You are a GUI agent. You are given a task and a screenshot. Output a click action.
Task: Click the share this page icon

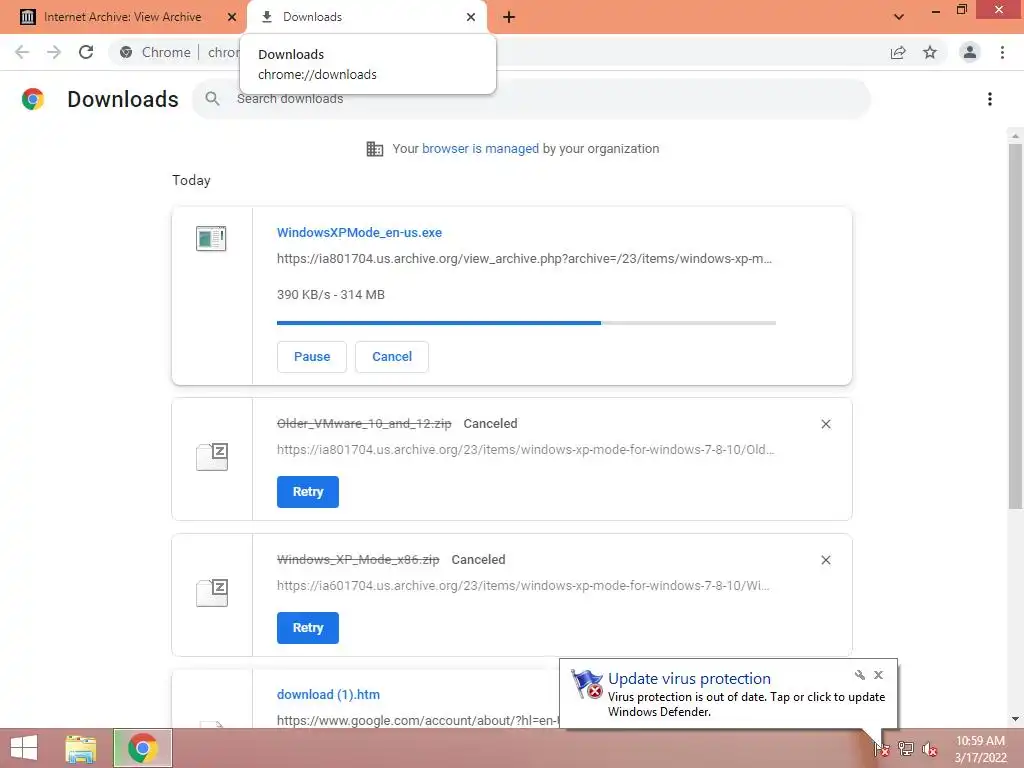tap(898, 52)
